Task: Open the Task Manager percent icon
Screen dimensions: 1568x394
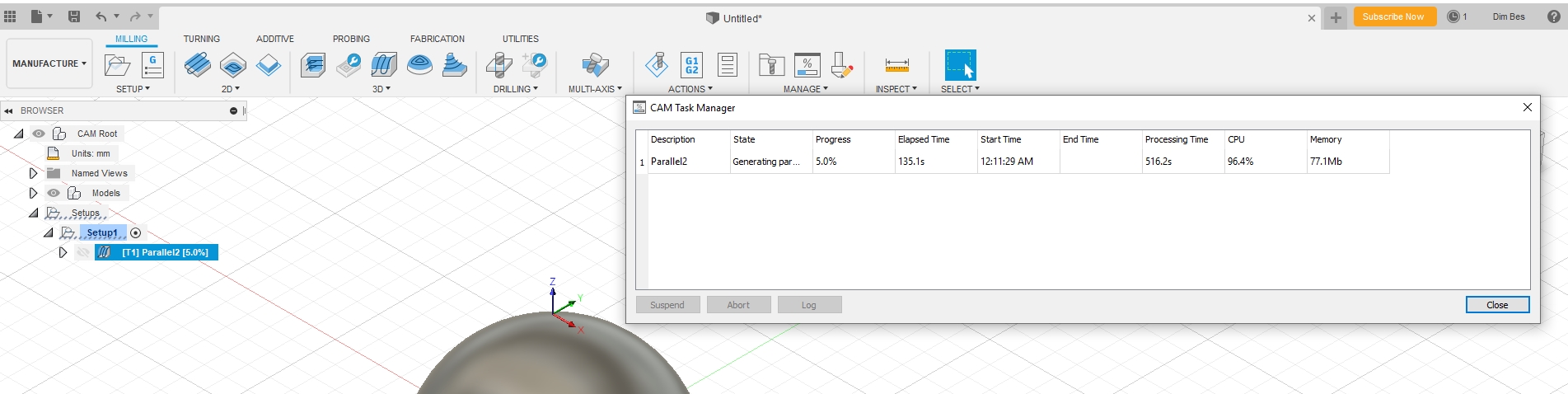Action: 807,64
